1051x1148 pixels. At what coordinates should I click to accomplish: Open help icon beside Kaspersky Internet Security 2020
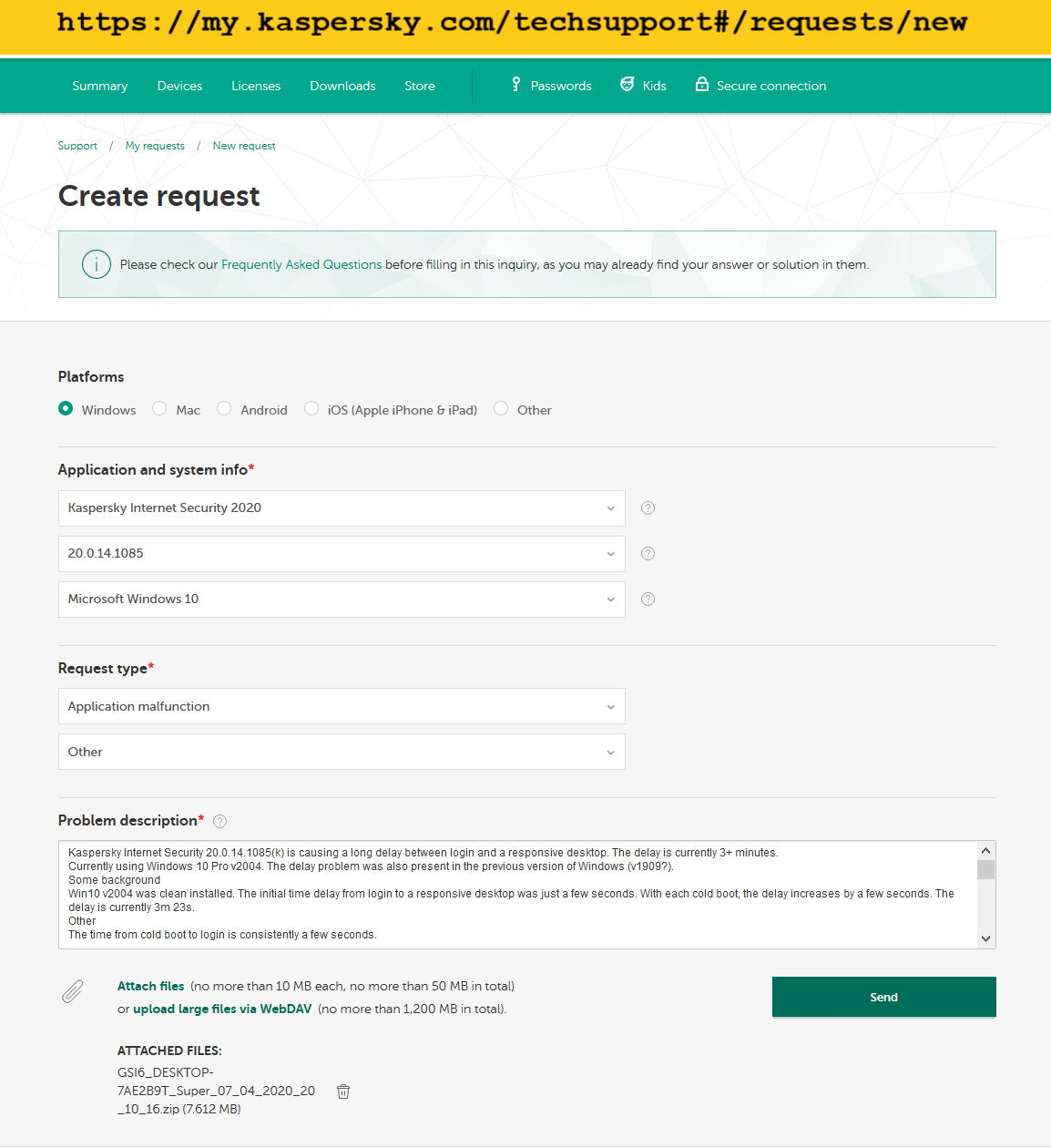coord(648,508)
